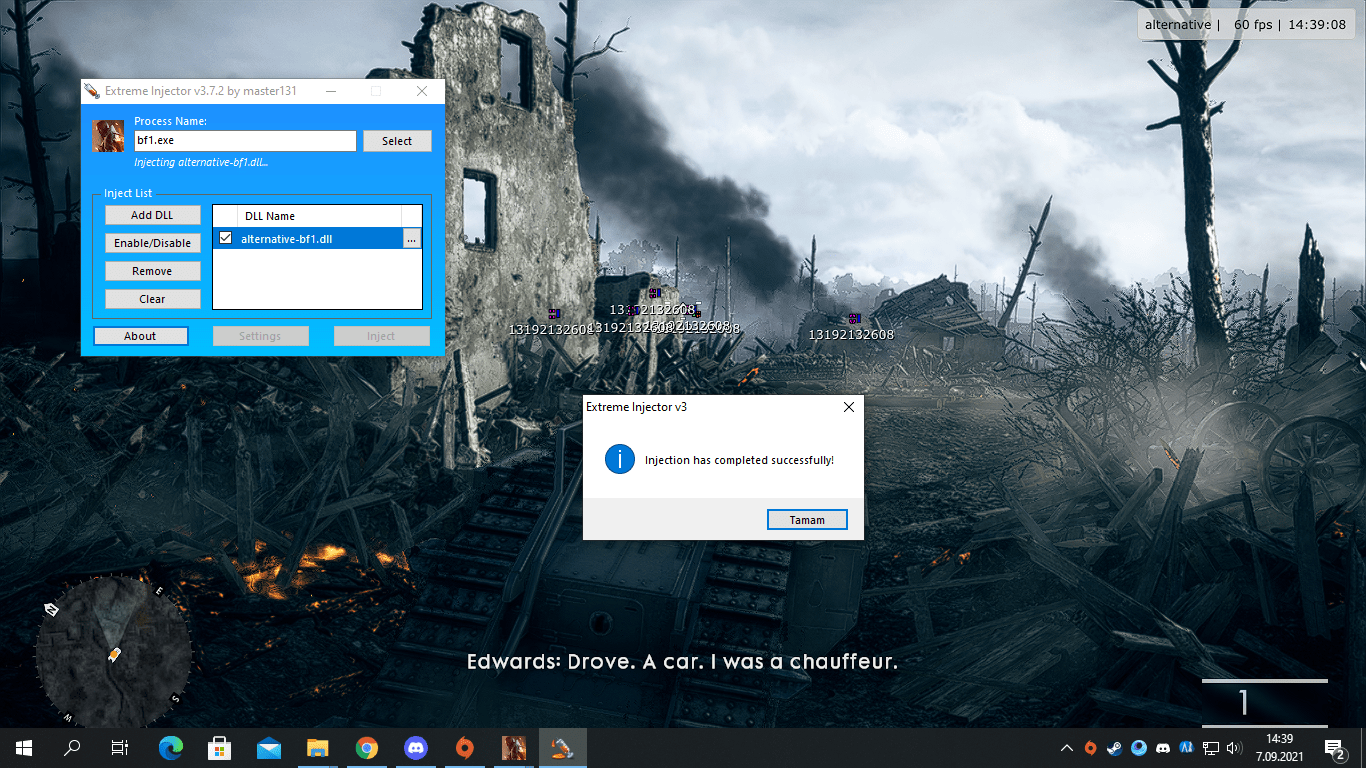
Task: Click the blue circle tray icon beside Steam
Action: (1138, 747)
